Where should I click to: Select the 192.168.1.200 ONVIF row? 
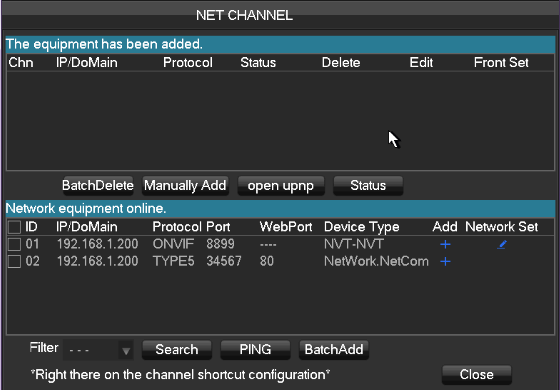coord(280,245)
